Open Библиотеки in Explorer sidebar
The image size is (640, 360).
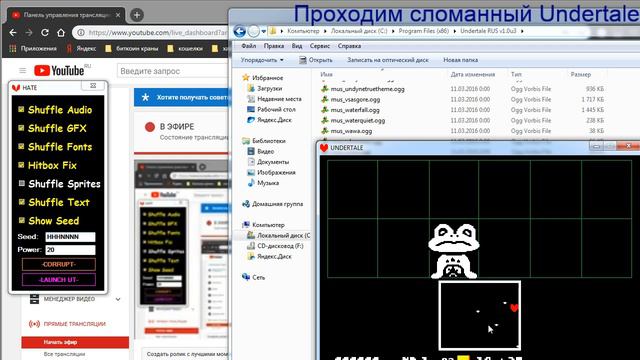coord(269,141)
